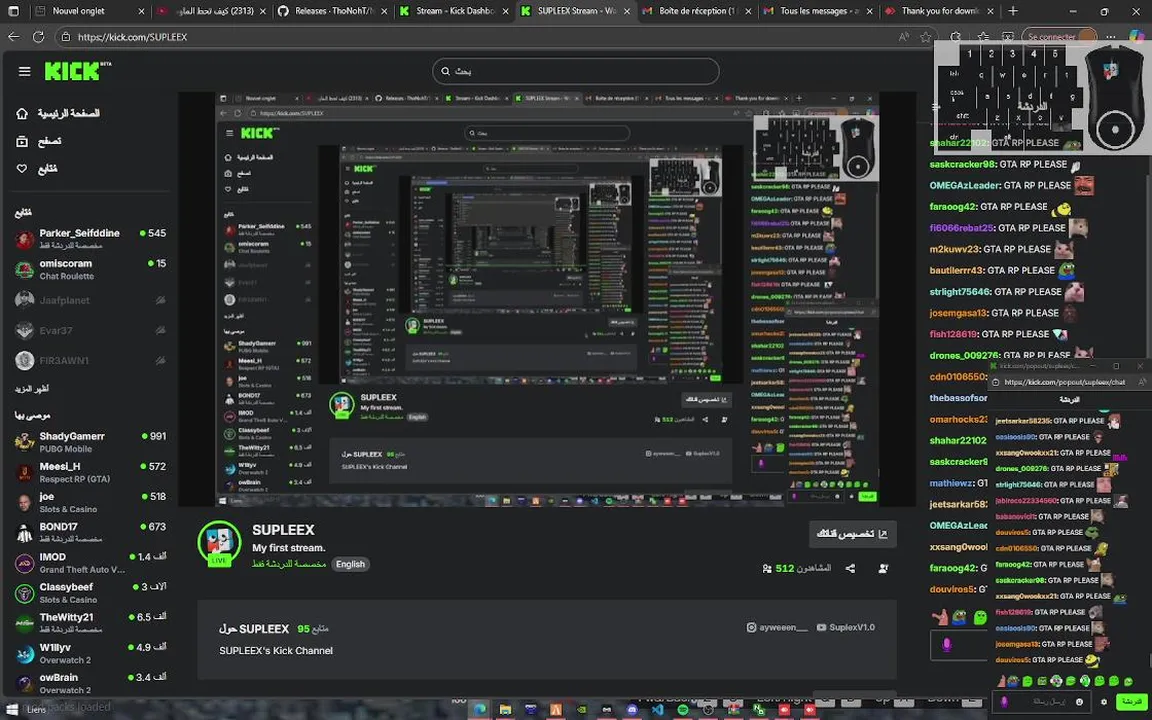Click the address bar URL kick.com/SUPLEEX
The height and width of the screenshot is (720, 1152).
click(x=132, y=37)
